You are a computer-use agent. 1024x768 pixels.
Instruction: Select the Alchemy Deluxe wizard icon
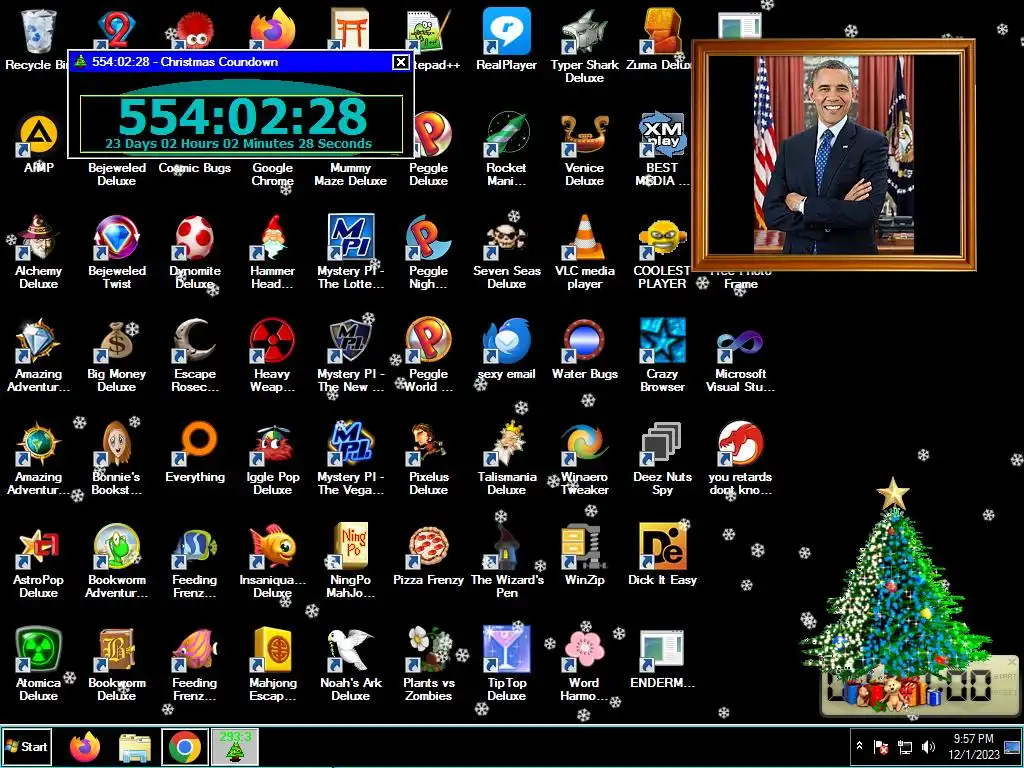point(39,238)
